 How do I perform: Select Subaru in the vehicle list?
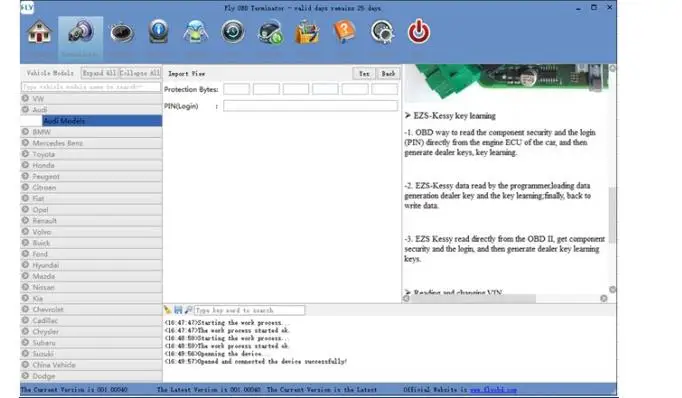pyautogui.click(x=91, y=343)
